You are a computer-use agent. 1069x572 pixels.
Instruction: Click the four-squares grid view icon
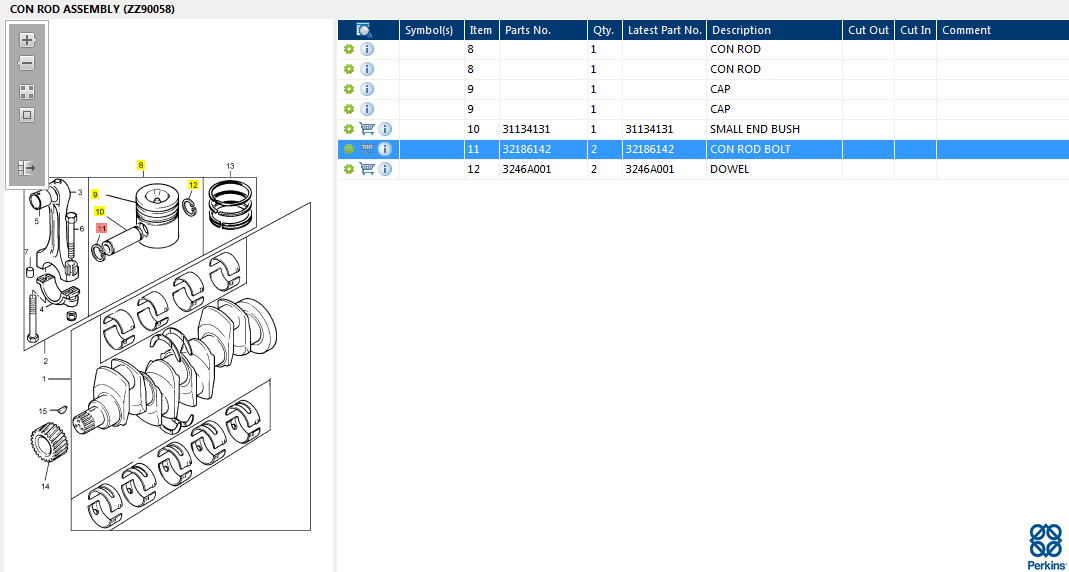tap(27, 92)
